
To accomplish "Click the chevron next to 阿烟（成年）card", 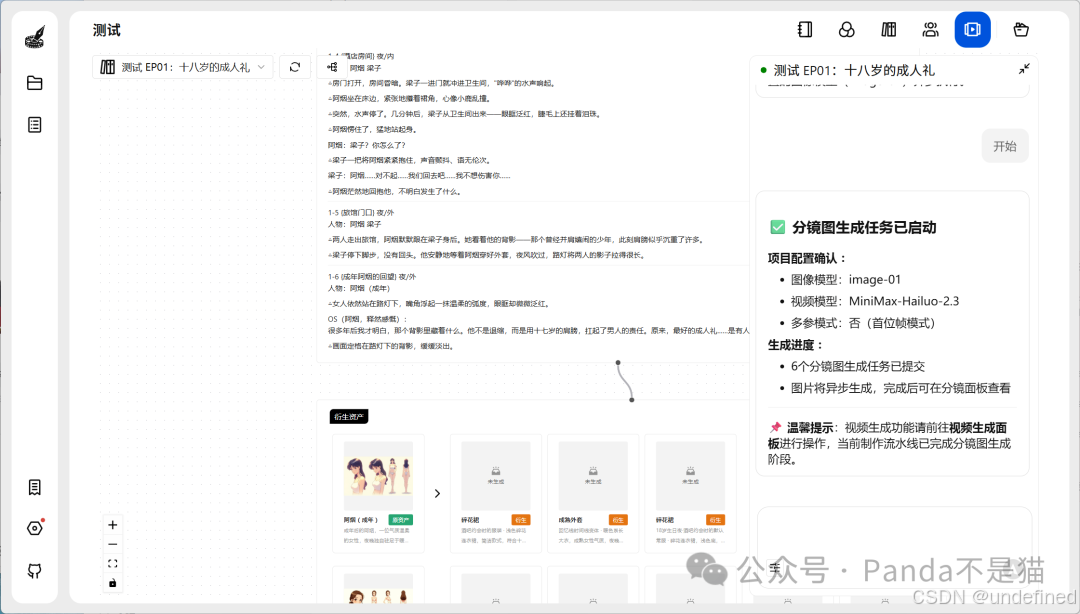I will [x=437, y=493].
